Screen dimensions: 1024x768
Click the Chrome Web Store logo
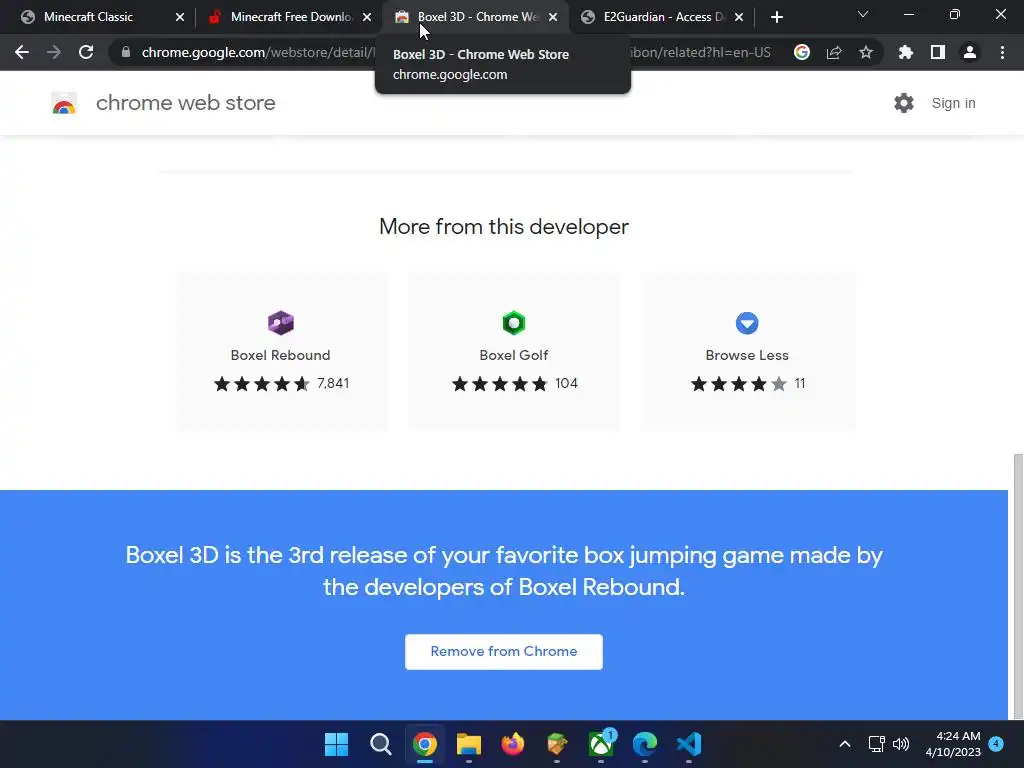point(64,103)
